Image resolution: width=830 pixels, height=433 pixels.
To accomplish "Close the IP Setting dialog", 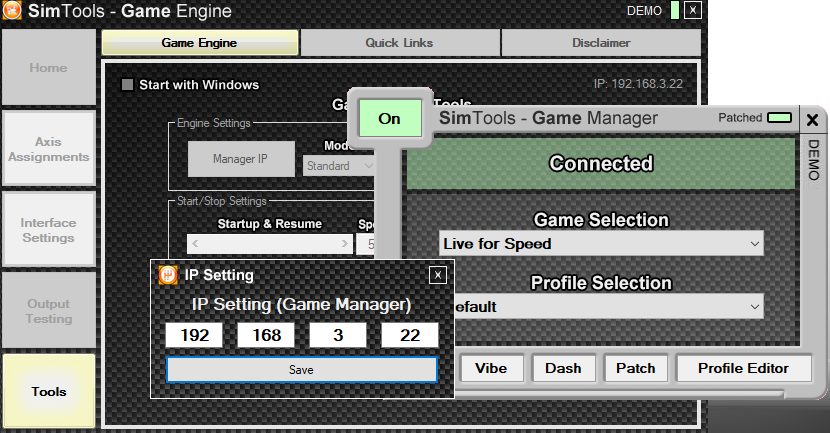I will coord(438,275).
